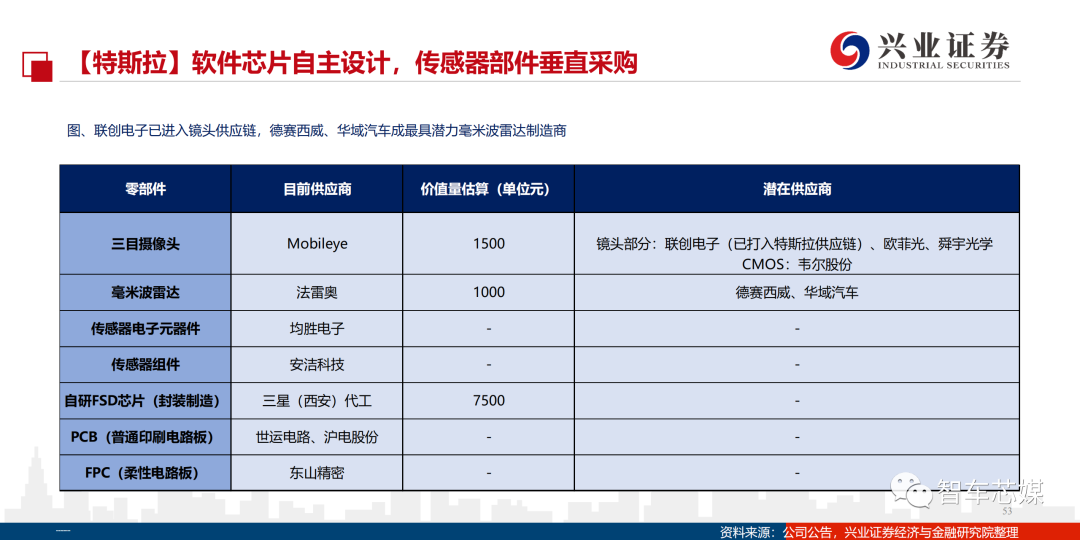Click the 目前供应商 column header

coord(317,189)
